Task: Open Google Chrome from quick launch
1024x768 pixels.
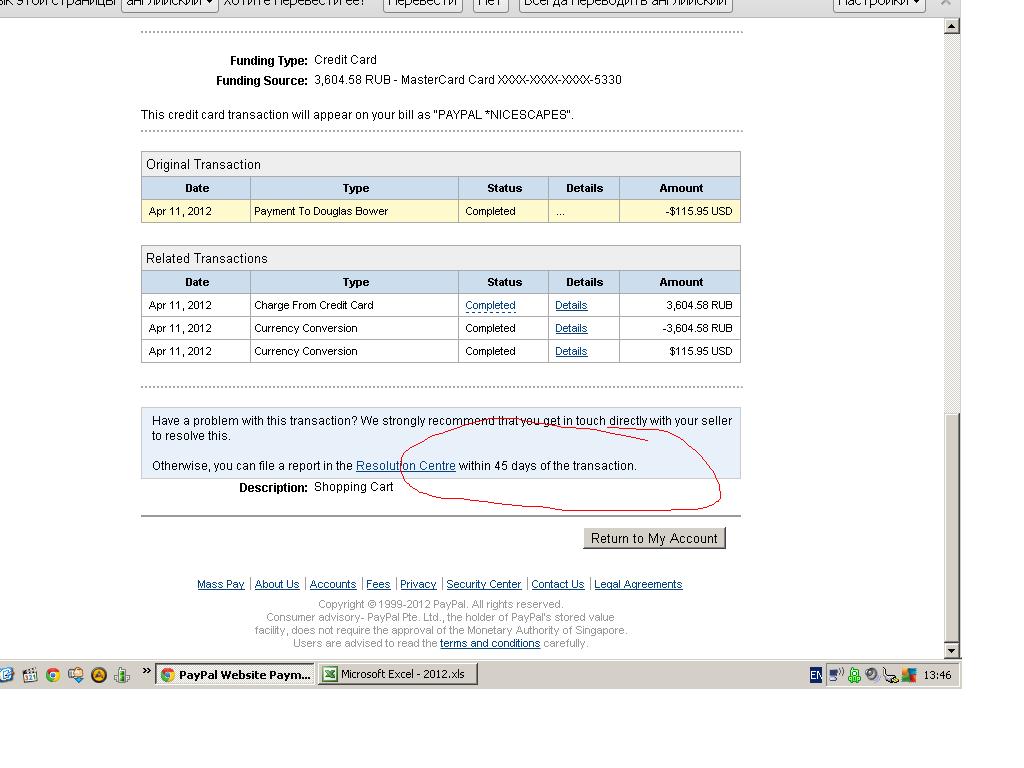Action: coord(53,675)
